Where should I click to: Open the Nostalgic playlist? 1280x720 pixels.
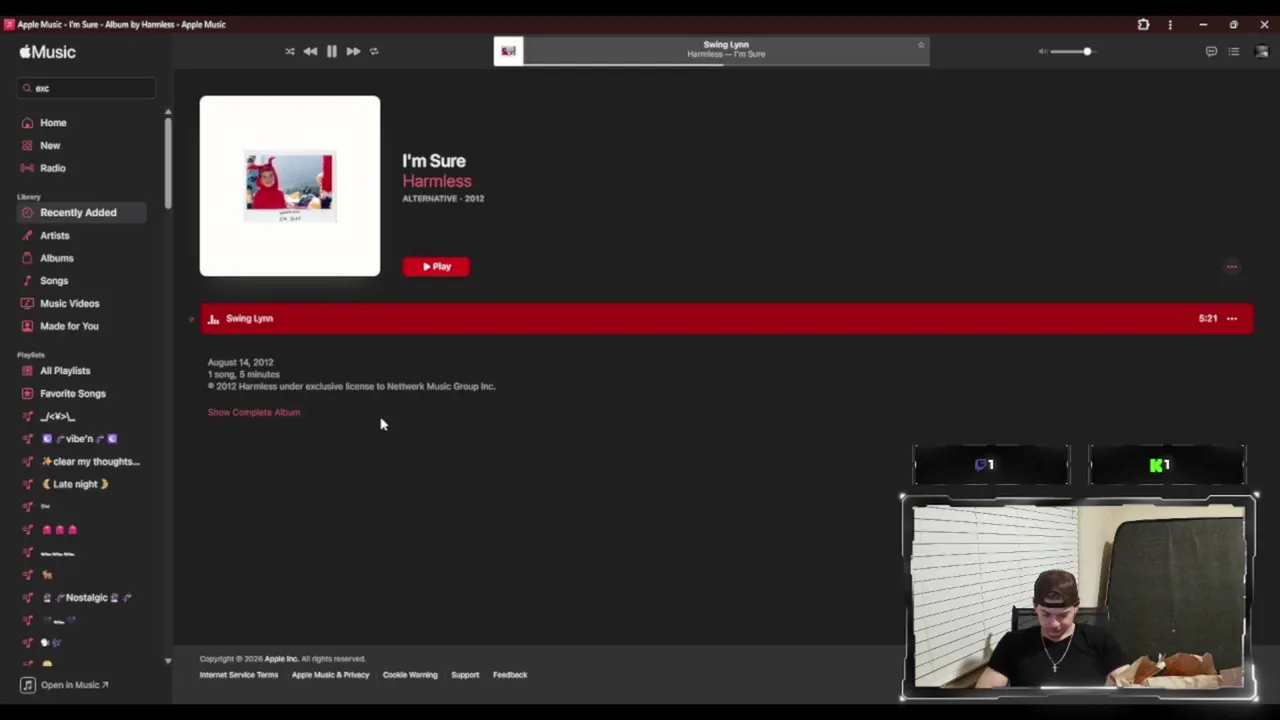click(86, 598)
